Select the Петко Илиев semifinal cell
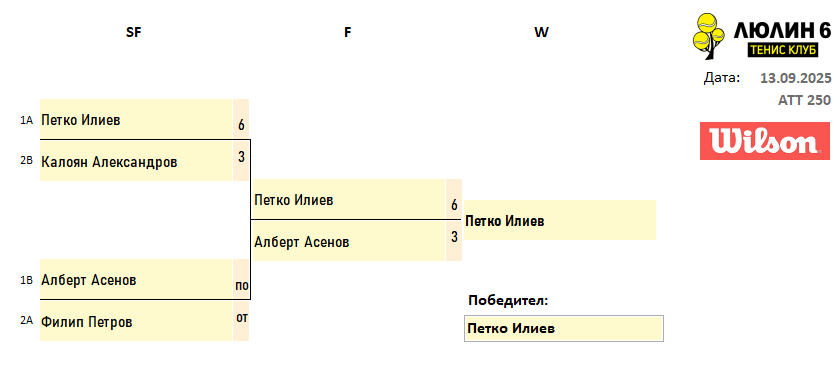The height and width of the screenshot is (380, 840). [x=136, y=120]
